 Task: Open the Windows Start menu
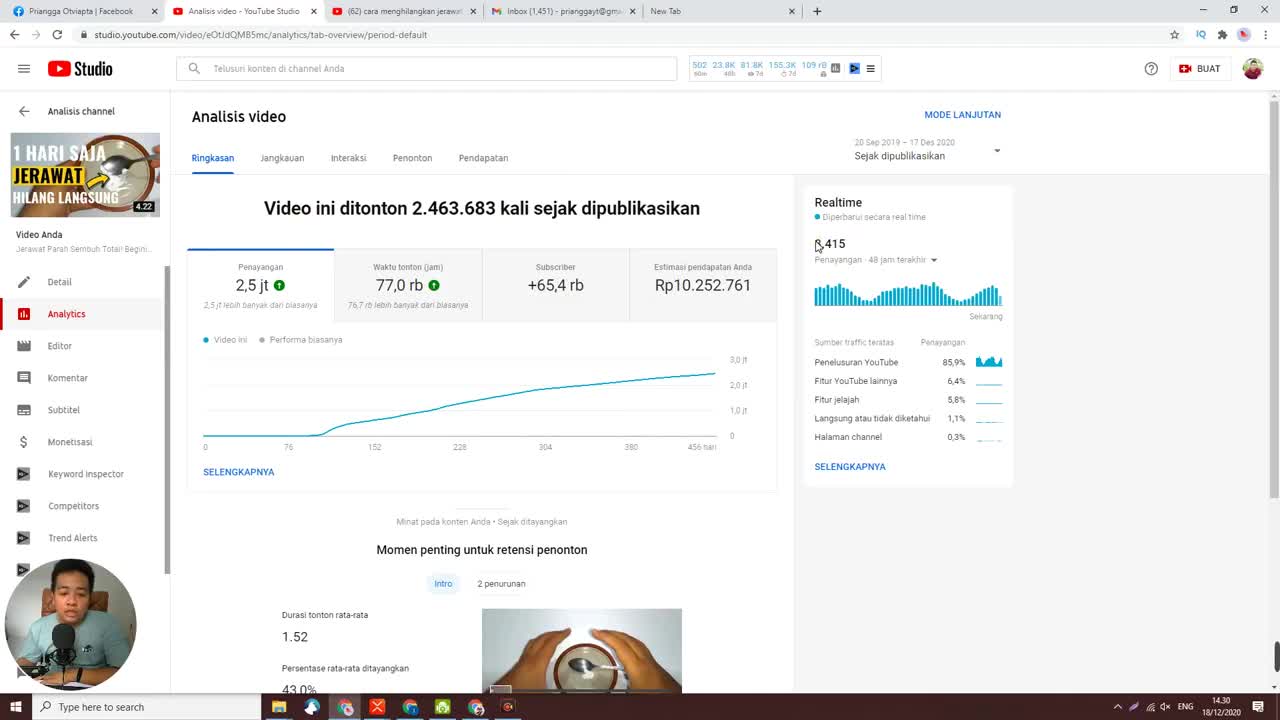[x=15, y=707]
